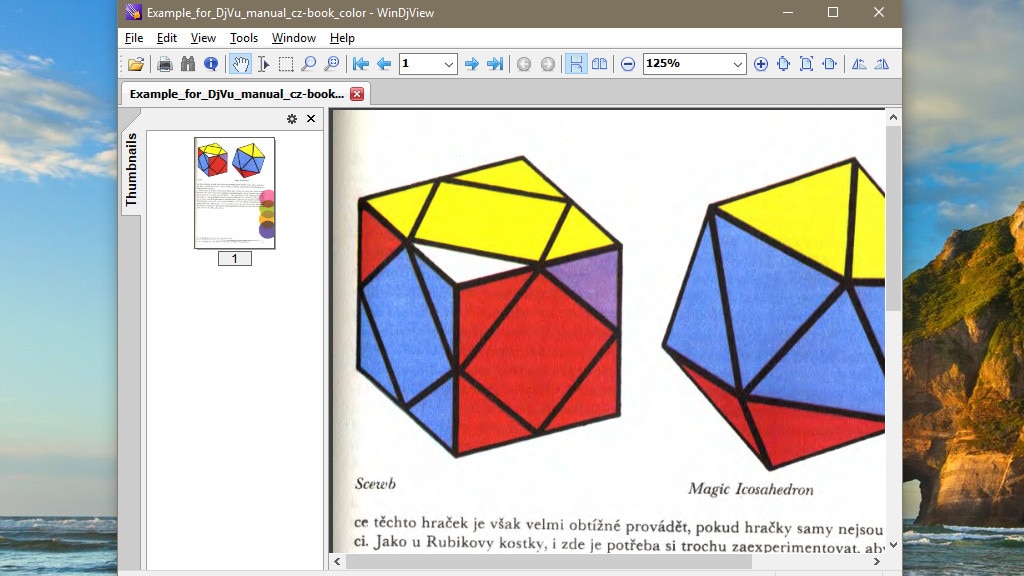Click the Zoom Out minus icon

pos(628,64)
